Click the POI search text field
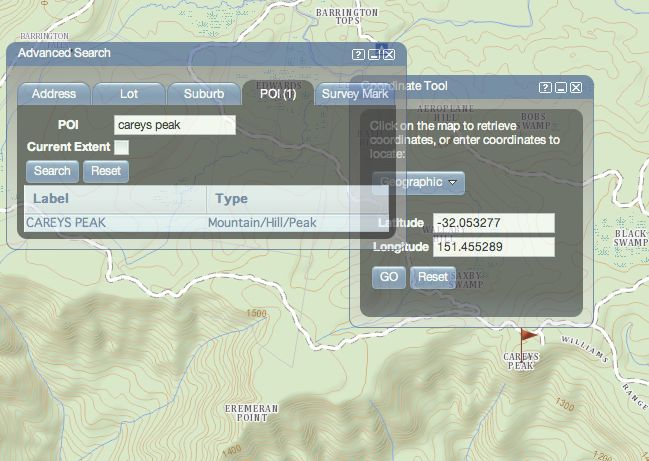 [175, 125]
